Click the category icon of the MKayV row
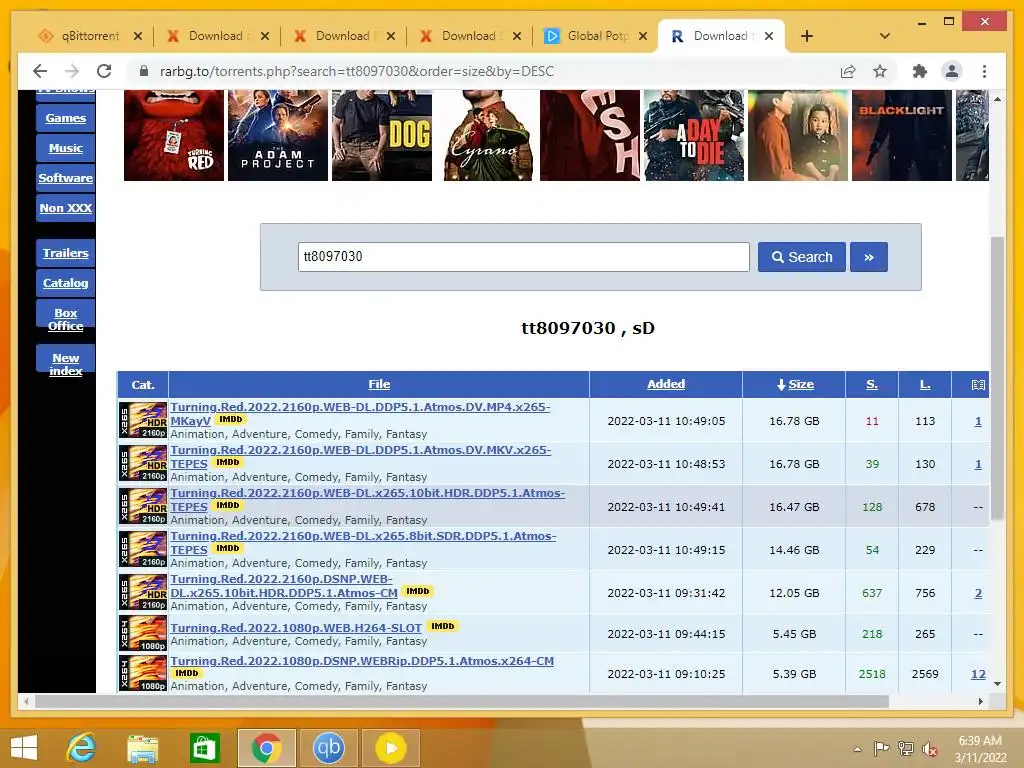 tap(143, 420)
